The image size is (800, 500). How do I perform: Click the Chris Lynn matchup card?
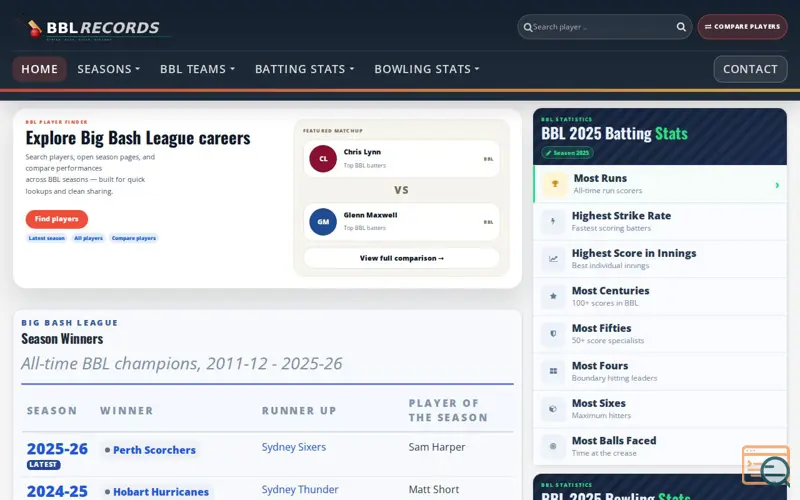click(x=402, y=159)
